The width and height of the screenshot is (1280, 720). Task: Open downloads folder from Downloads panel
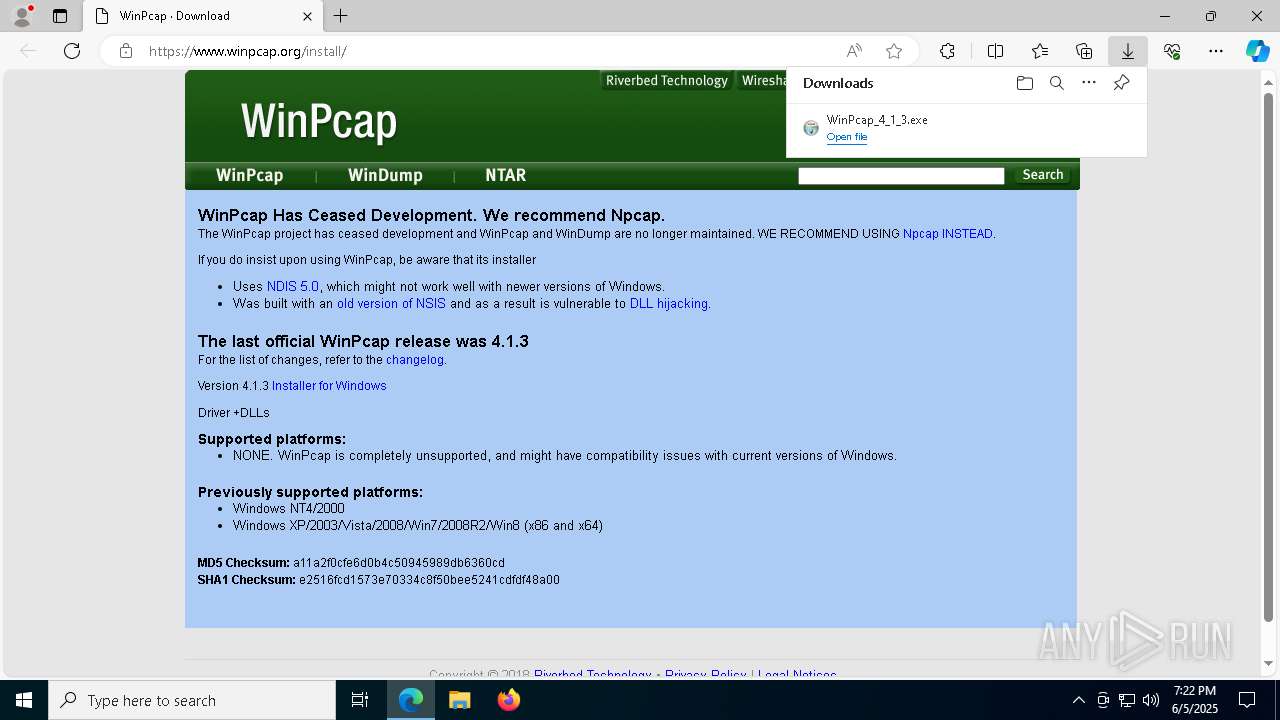click(1025, 83)
